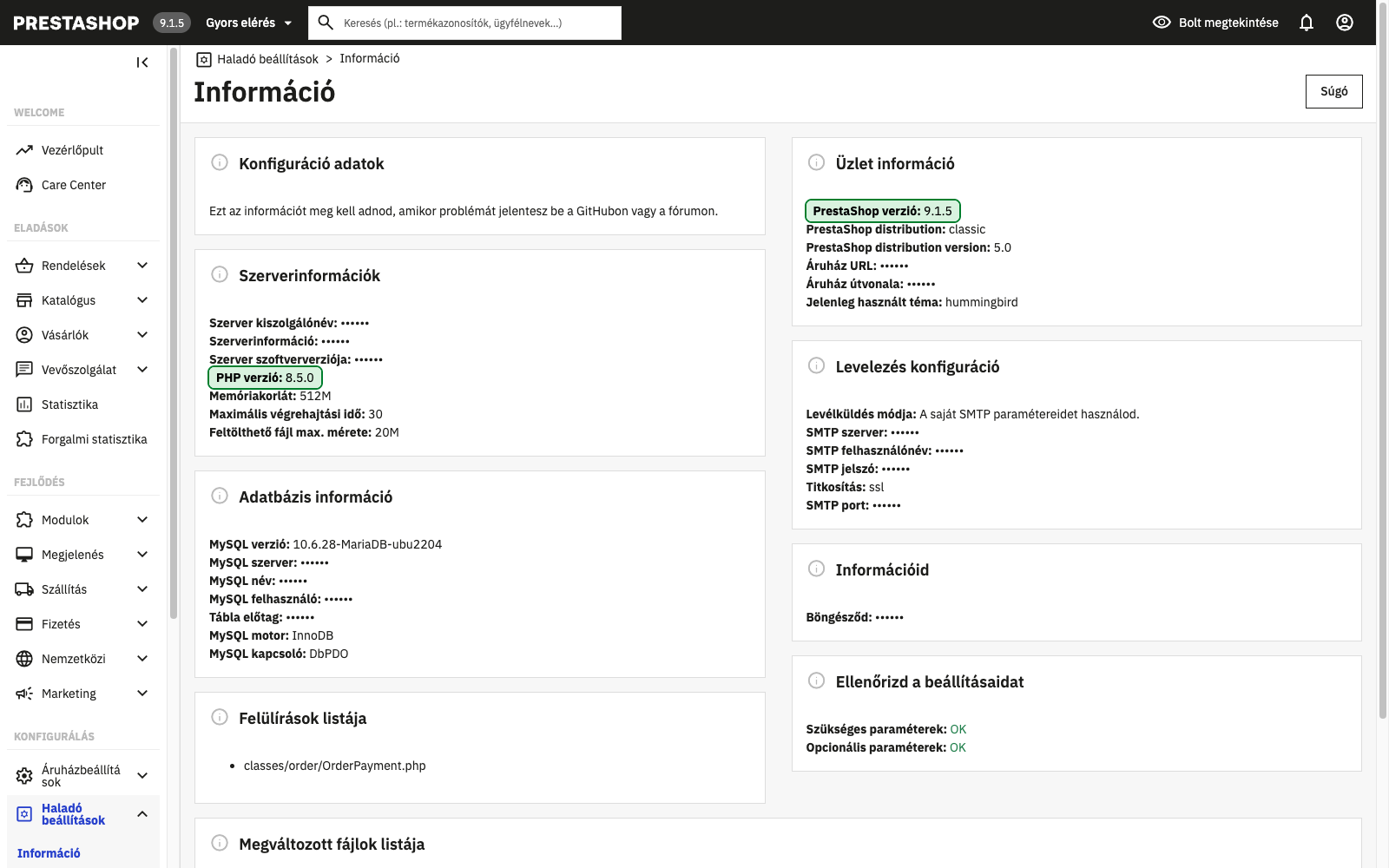Click the Szállítás truck icon
1389x868 pixels.
click(x=24, y=589)
